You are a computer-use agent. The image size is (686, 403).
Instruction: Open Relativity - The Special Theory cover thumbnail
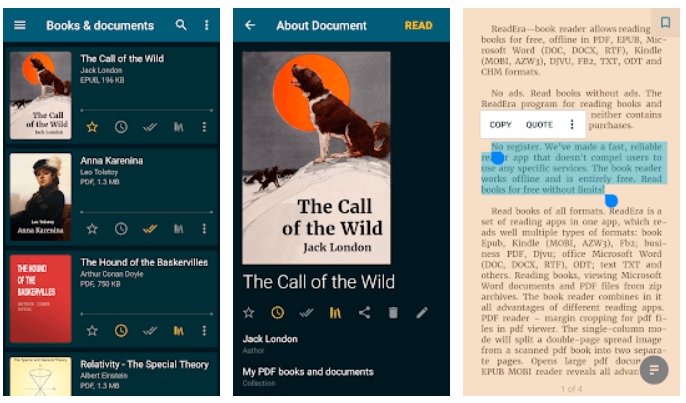(41, 376)
